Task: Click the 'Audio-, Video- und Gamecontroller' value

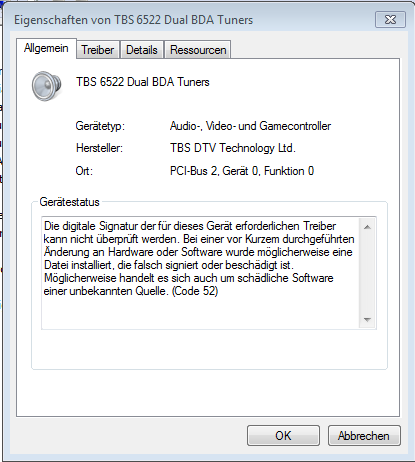Action: point(250,126)
